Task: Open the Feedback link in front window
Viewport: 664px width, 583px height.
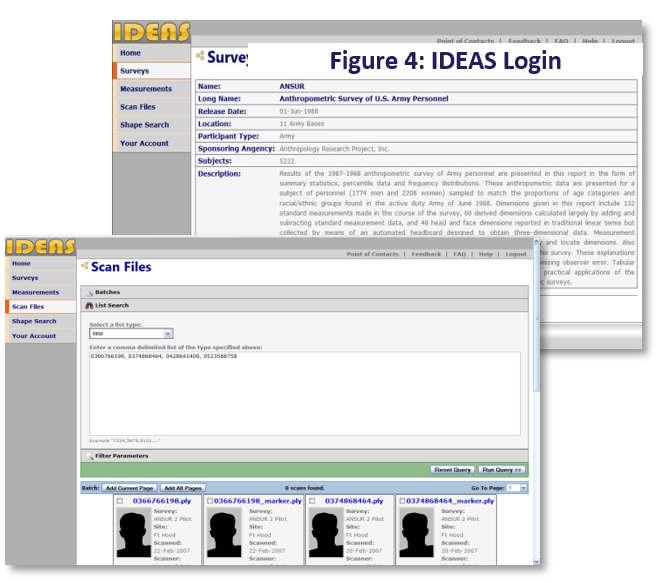Action: (x=426, y=254)
